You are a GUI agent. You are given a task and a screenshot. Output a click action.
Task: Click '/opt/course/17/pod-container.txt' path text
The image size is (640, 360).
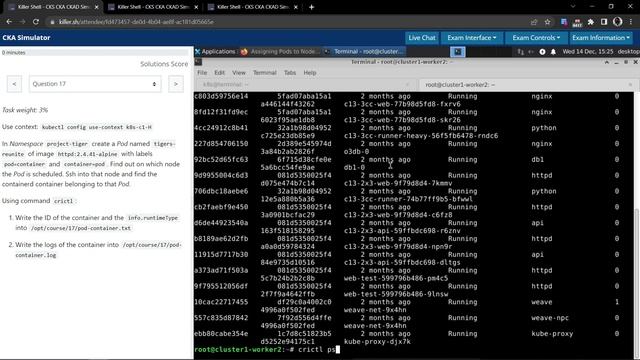click(80, 228)
